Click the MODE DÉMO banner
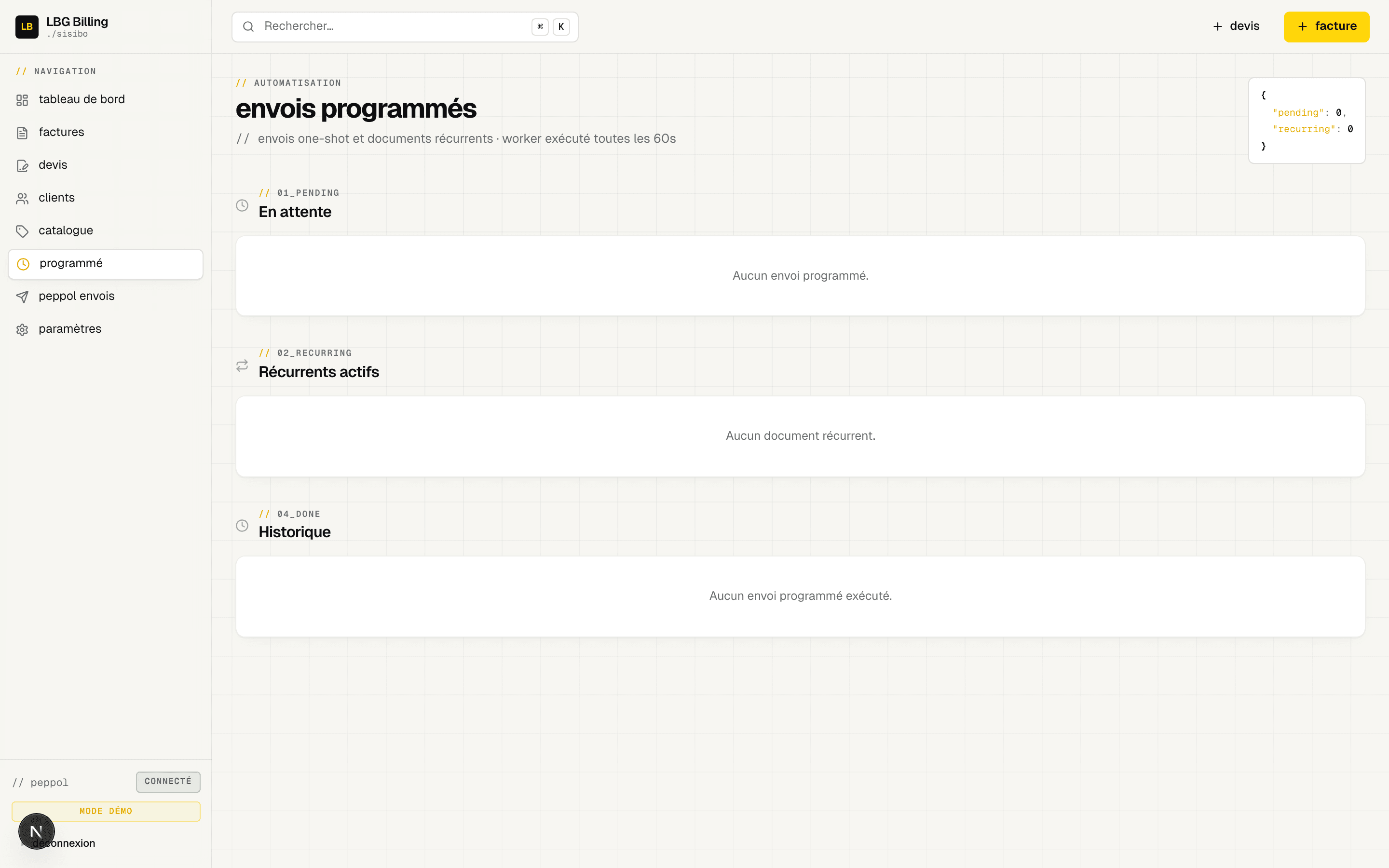 click(x=106, y=811)
